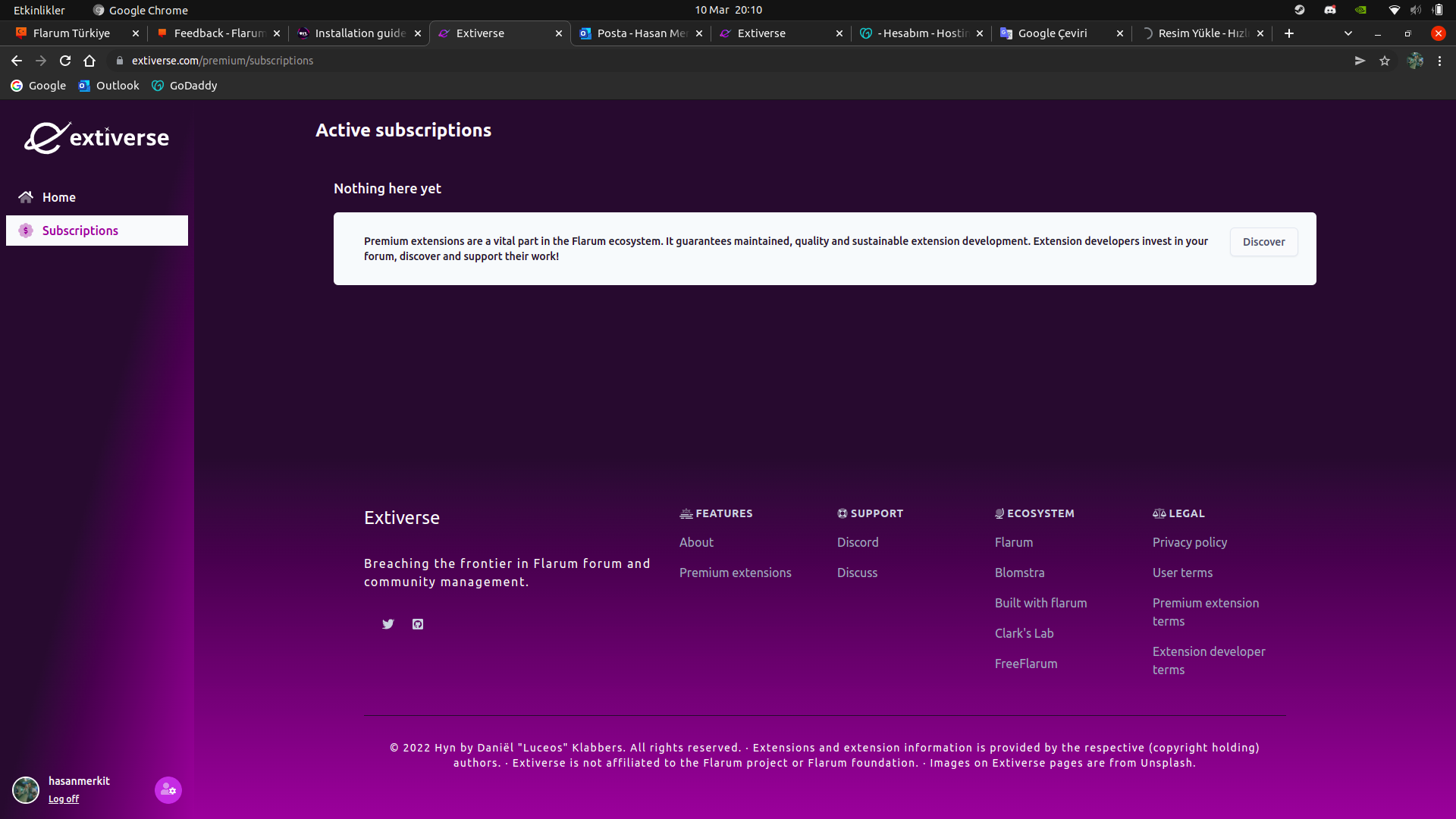Open the Google Chrome app menu
Image resolution: width=1456 pixels, height=819 pixels.
pos(140,10)
